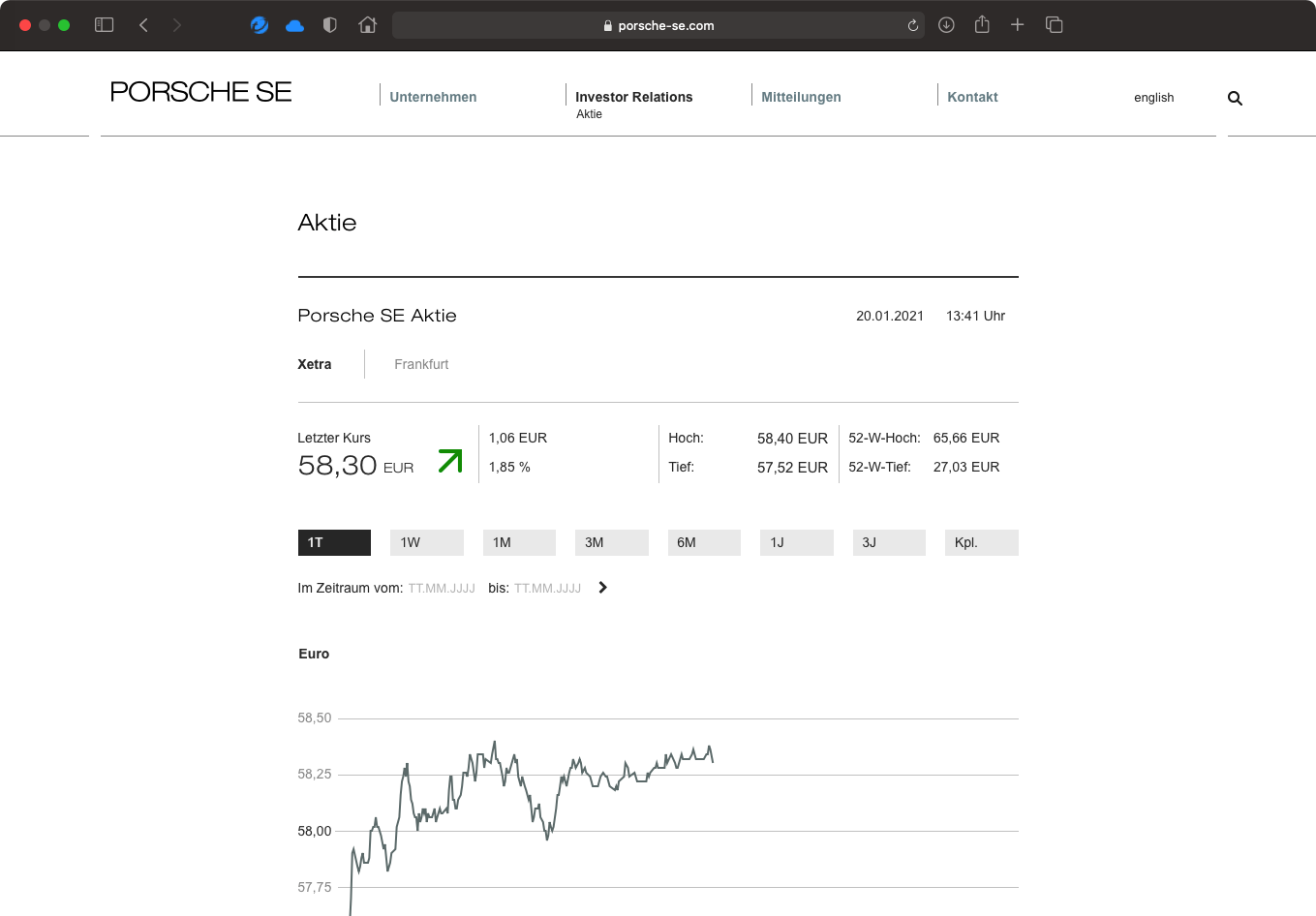1316x916 pixels.
Task: Open the Mitteilungen menu
Action: coord(801,97)
